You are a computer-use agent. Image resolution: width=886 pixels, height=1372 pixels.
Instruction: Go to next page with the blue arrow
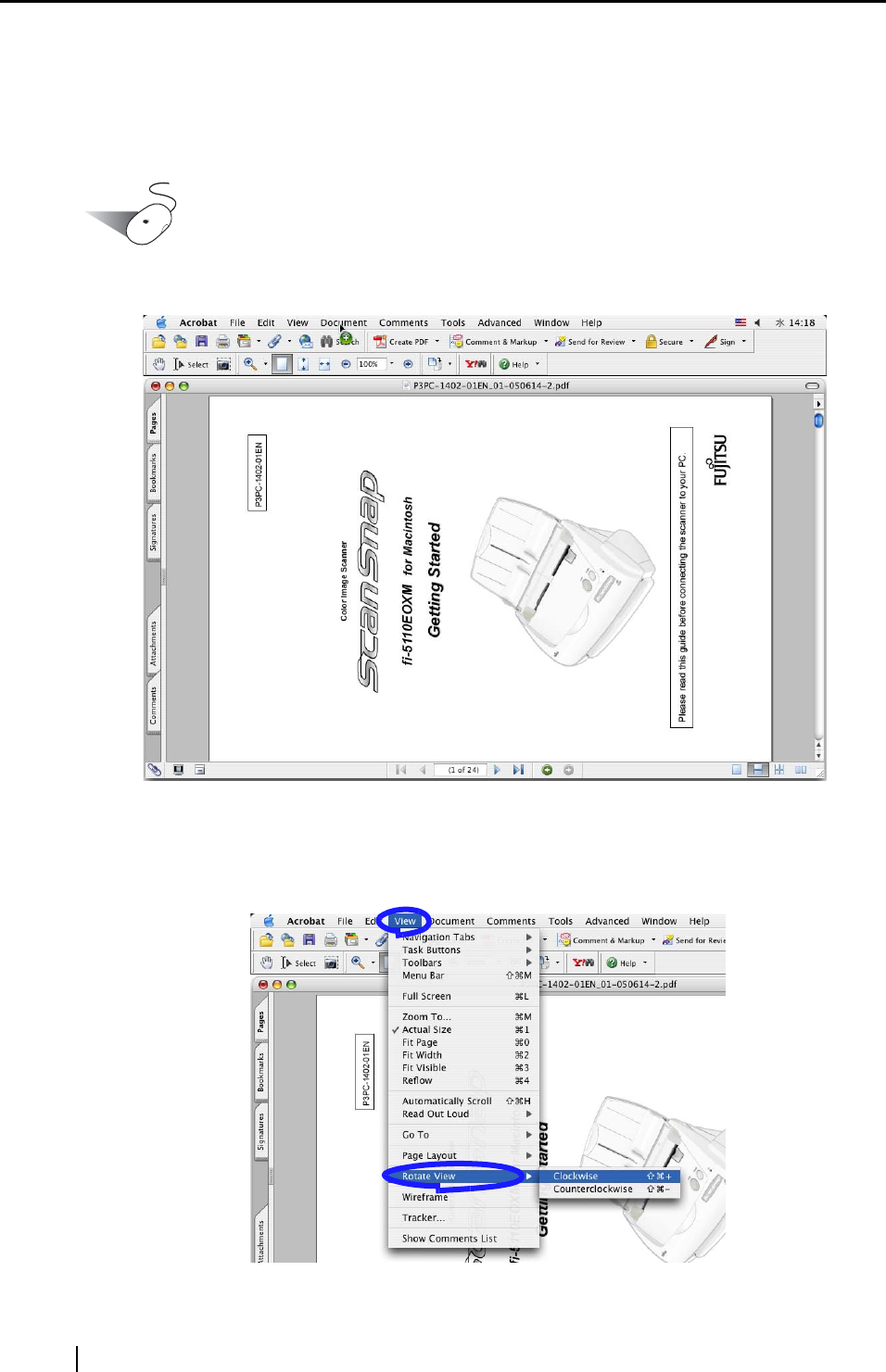point(497,770)
